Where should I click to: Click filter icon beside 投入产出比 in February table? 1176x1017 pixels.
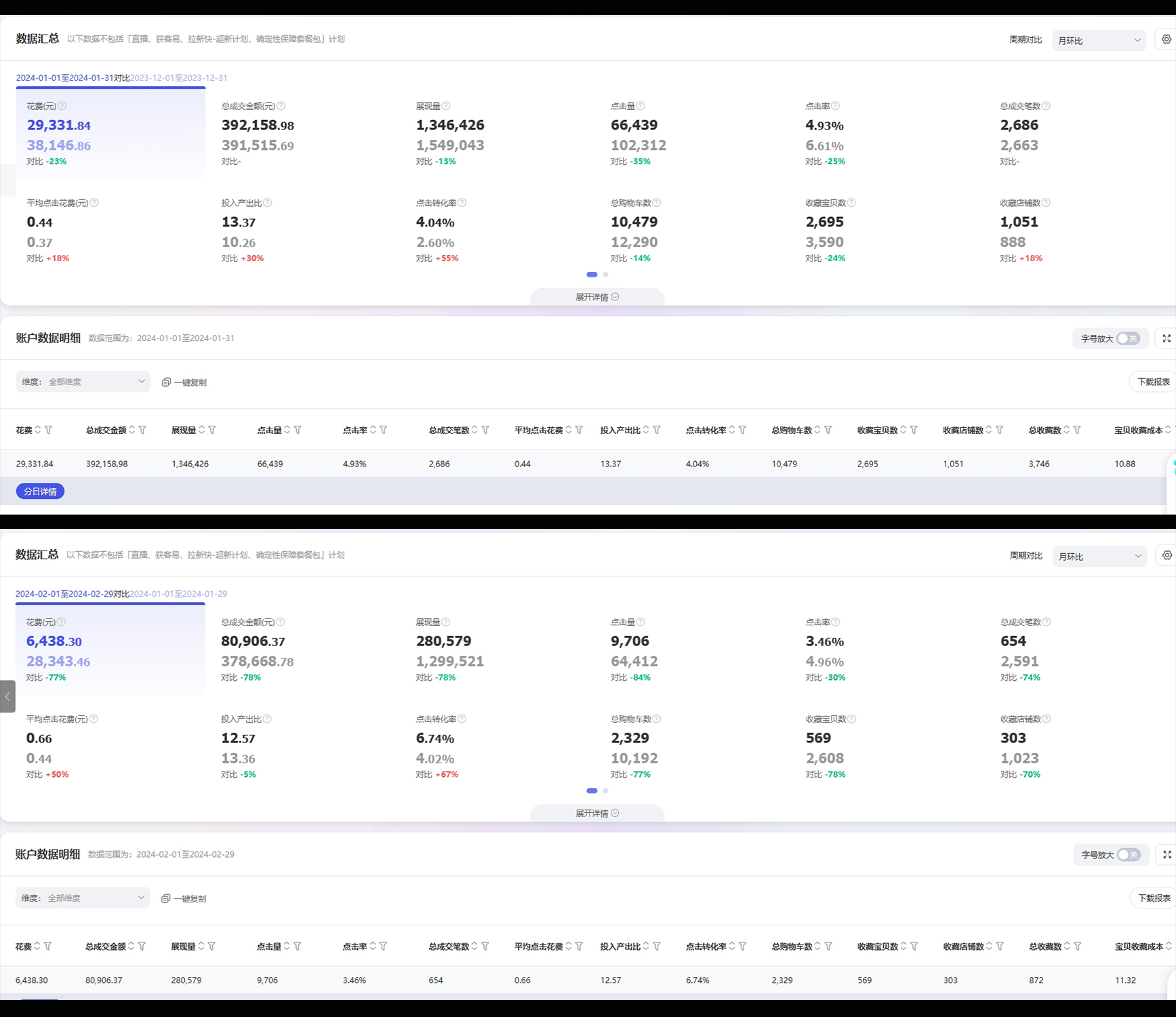[x=657, y=946]
